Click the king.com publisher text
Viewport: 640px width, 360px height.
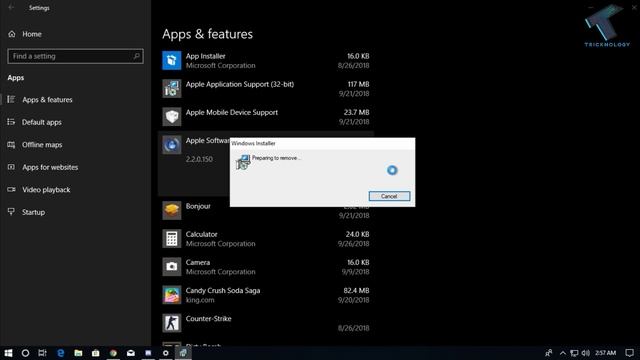[x=200, y=300]
